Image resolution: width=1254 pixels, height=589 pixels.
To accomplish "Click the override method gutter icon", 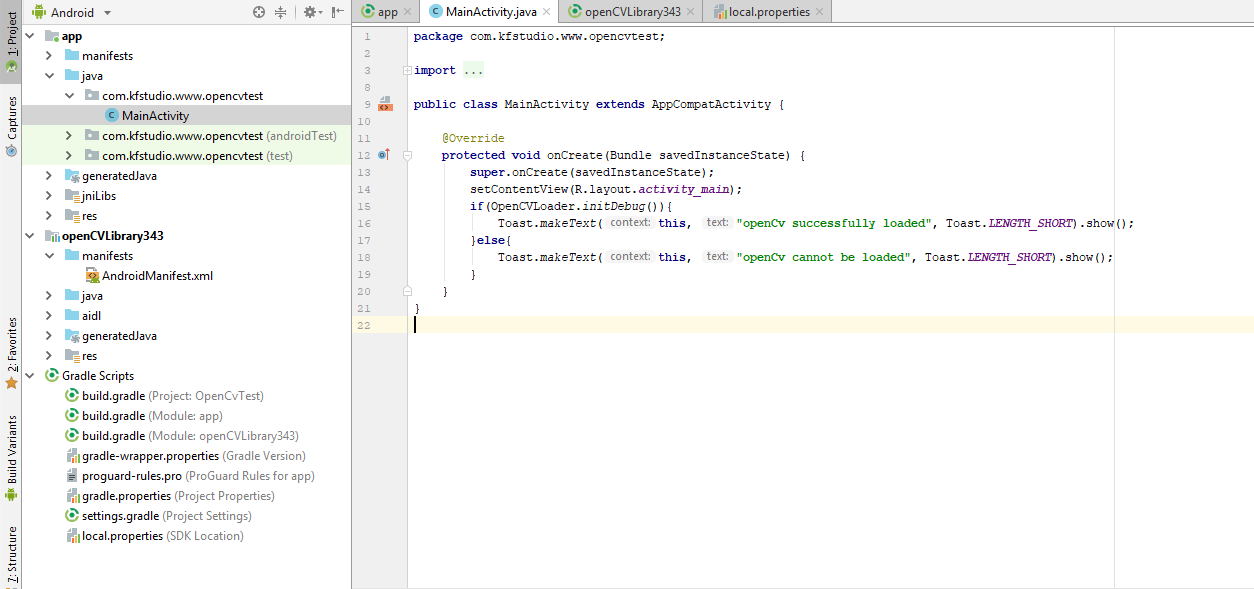I will click(x=384, y=155).
